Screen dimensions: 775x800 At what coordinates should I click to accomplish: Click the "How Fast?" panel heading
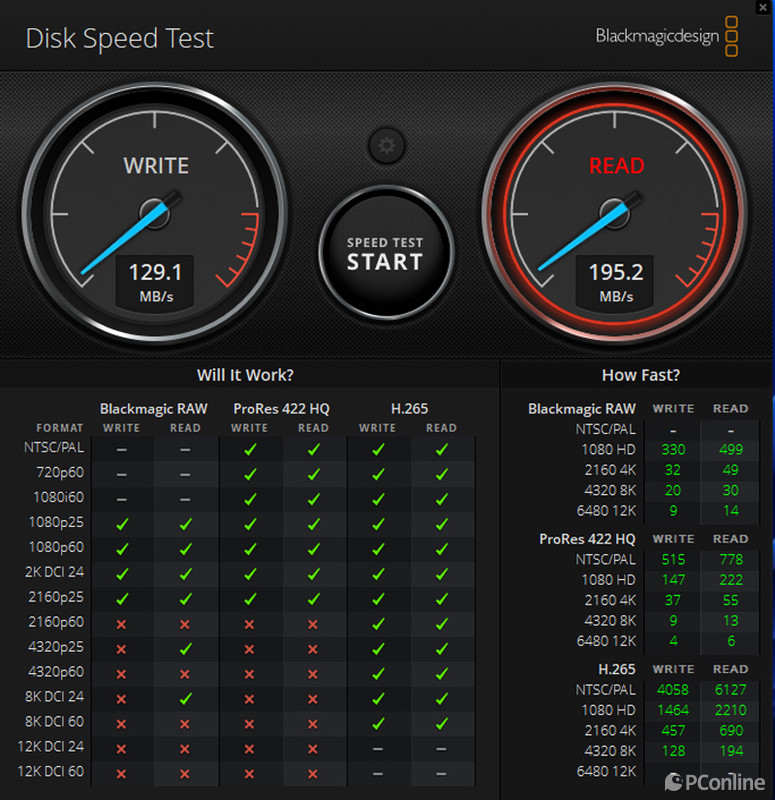click(x=640, y=375)
